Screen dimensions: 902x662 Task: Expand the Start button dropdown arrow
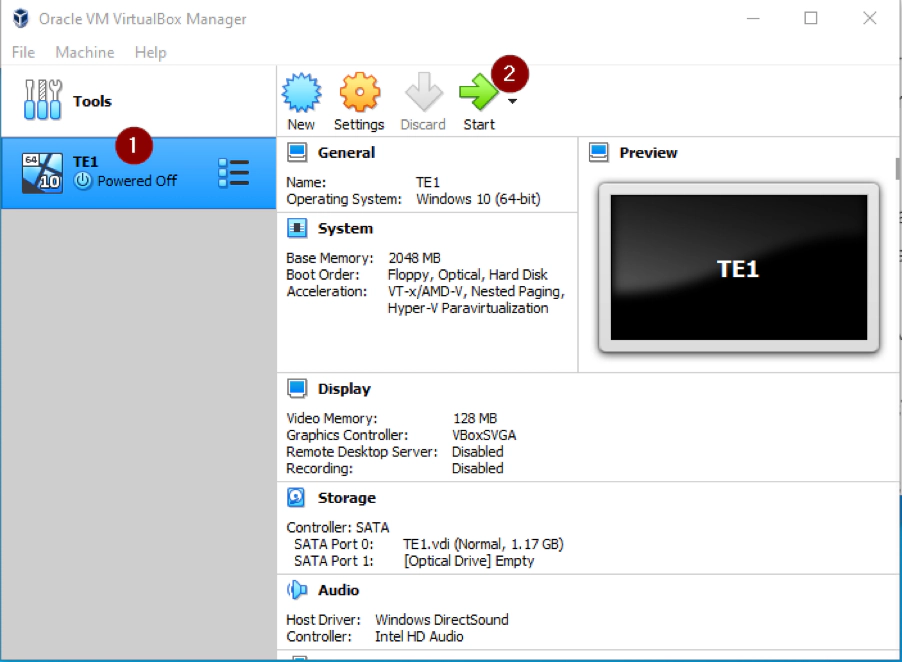(x=512, y=101)
